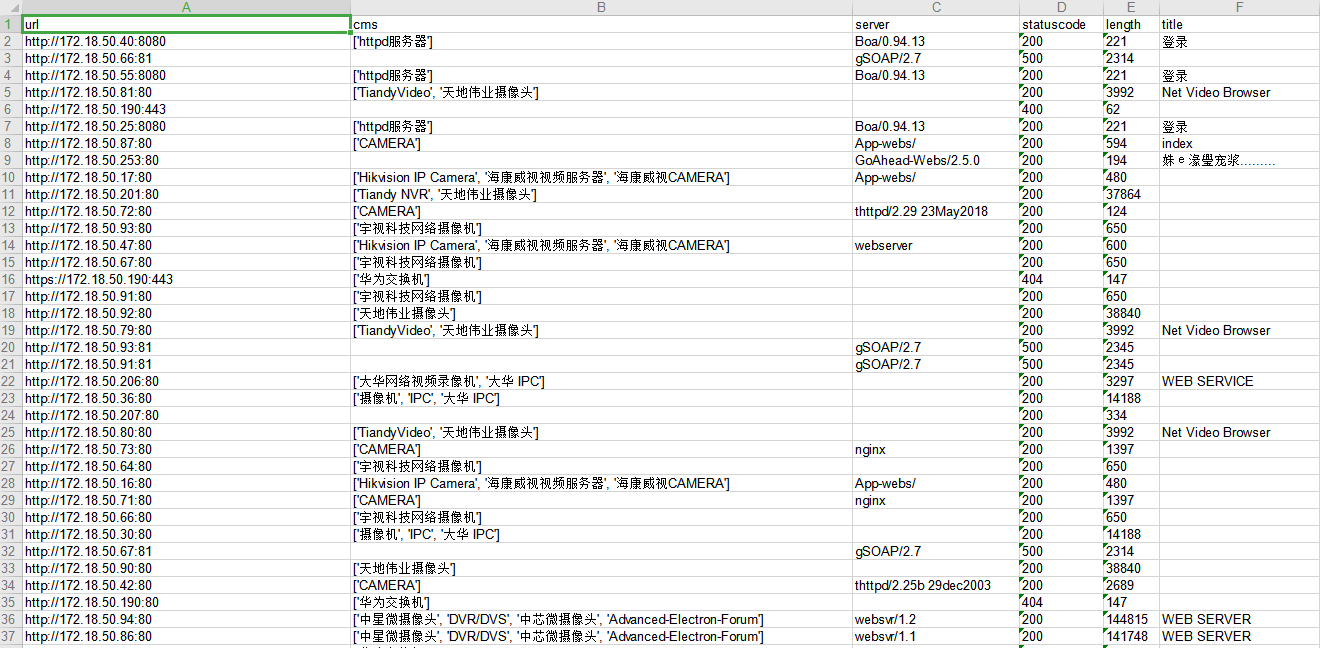Select the length cell 144815
1320x648 pixels.
(1131, 619)
